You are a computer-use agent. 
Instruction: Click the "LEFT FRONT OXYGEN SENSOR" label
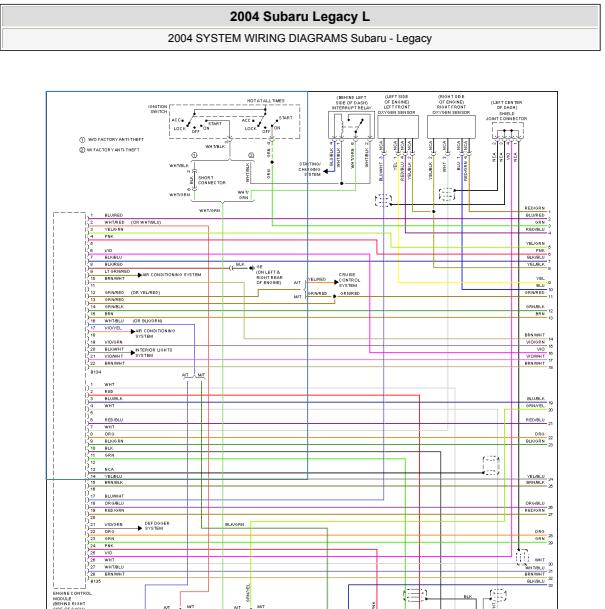396,110
